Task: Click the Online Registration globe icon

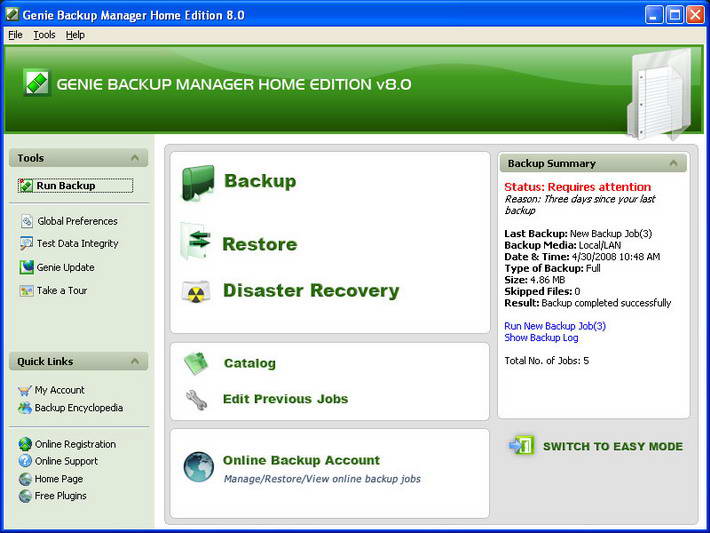Action: (25, 444)
